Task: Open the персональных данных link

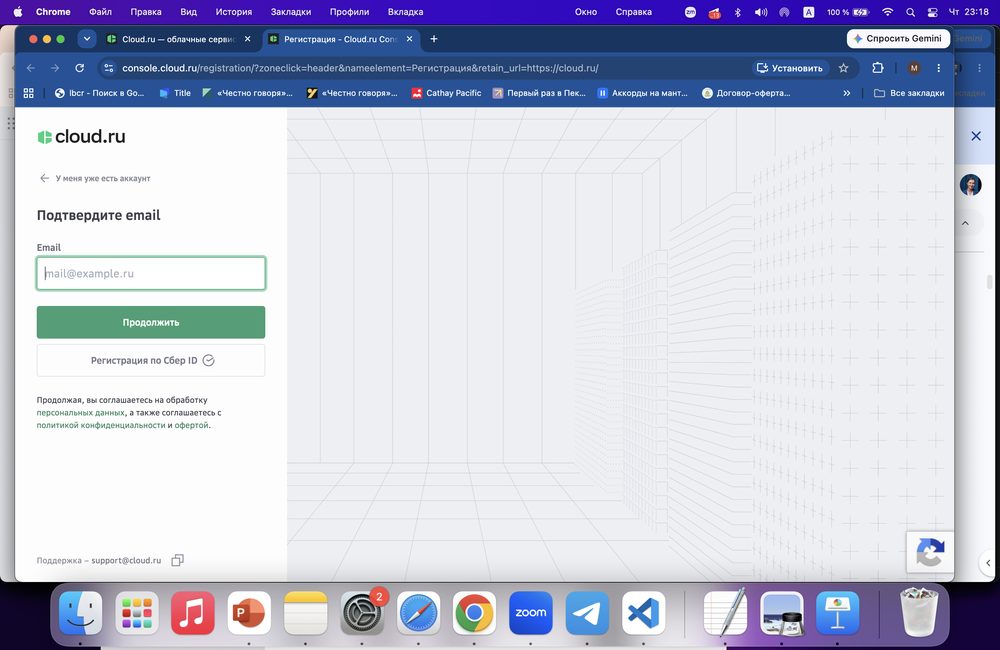Action: [x=80, y=413]
